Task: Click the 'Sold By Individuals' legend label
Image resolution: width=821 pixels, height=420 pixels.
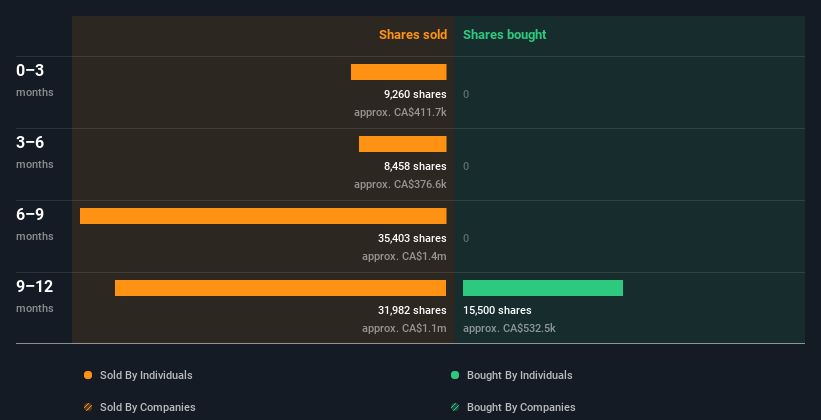Action: tap(146, 375)
